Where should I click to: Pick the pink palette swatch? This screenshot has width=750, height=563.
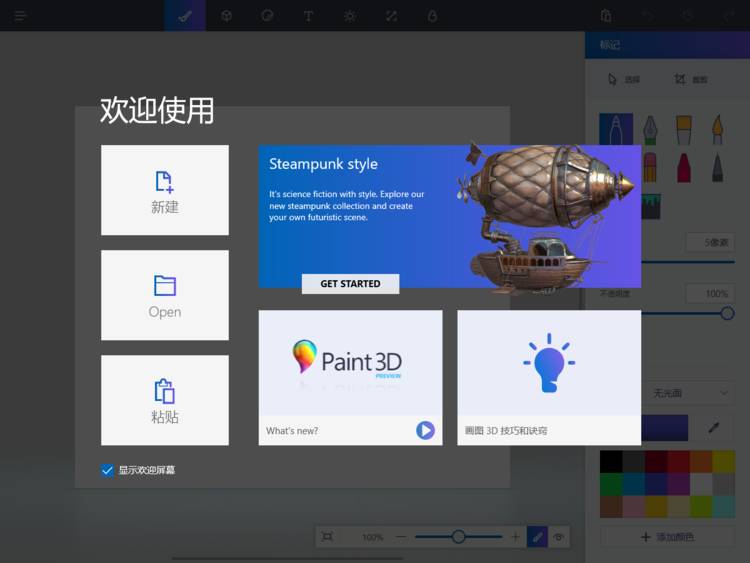633,507
